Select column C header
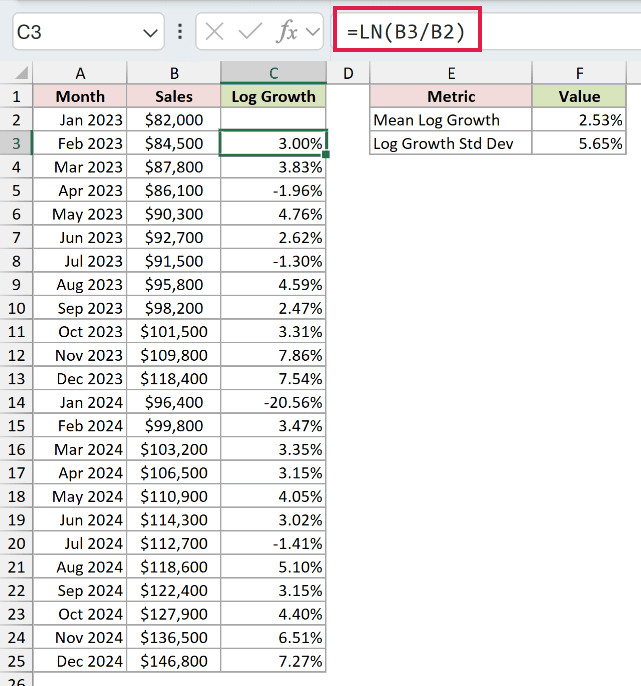Screen dimensions: 641x686 coord(273,73)
